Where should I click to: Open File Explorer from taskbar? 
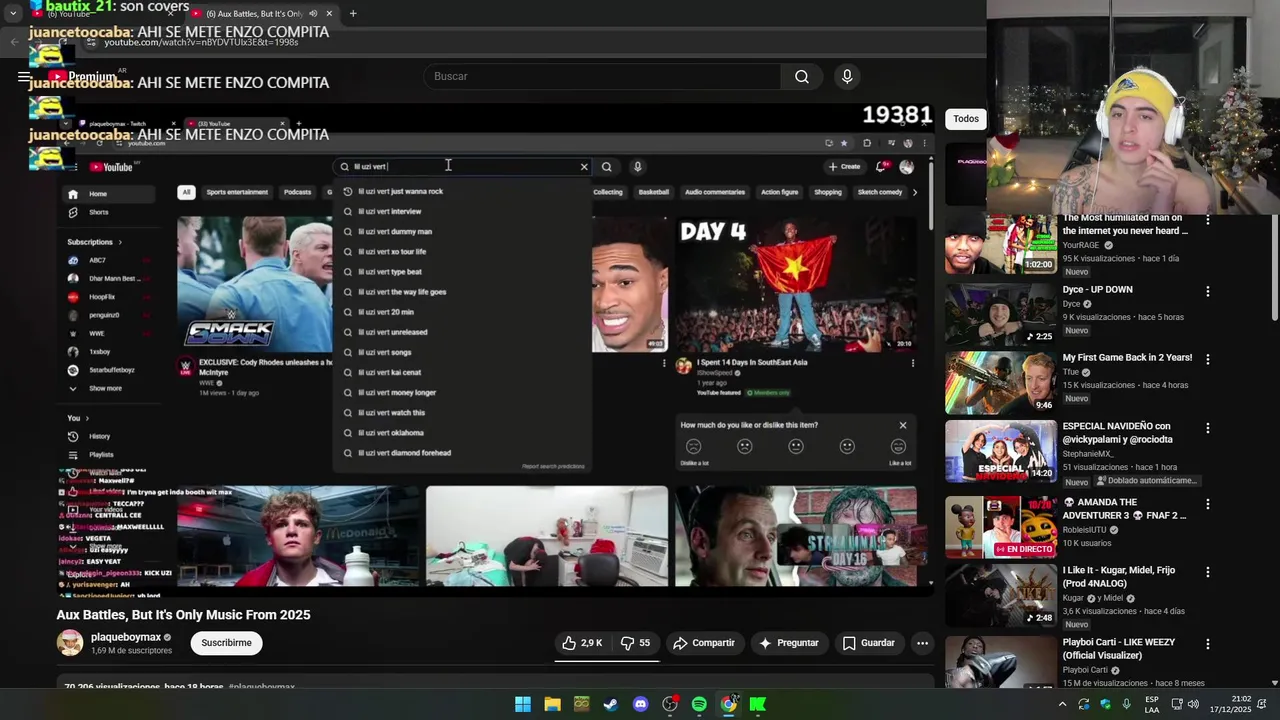point(552,704)
